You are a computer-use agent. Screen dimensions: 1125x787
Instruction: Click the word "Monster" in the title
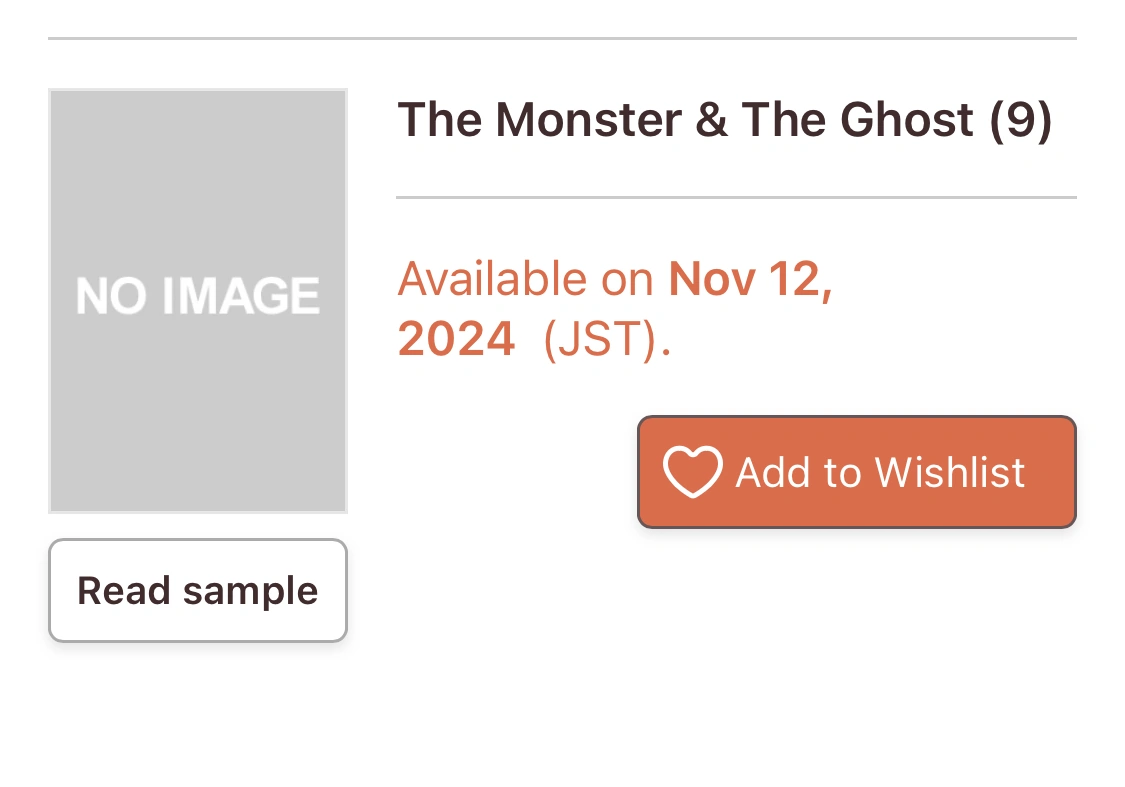[x=588, y=120]
